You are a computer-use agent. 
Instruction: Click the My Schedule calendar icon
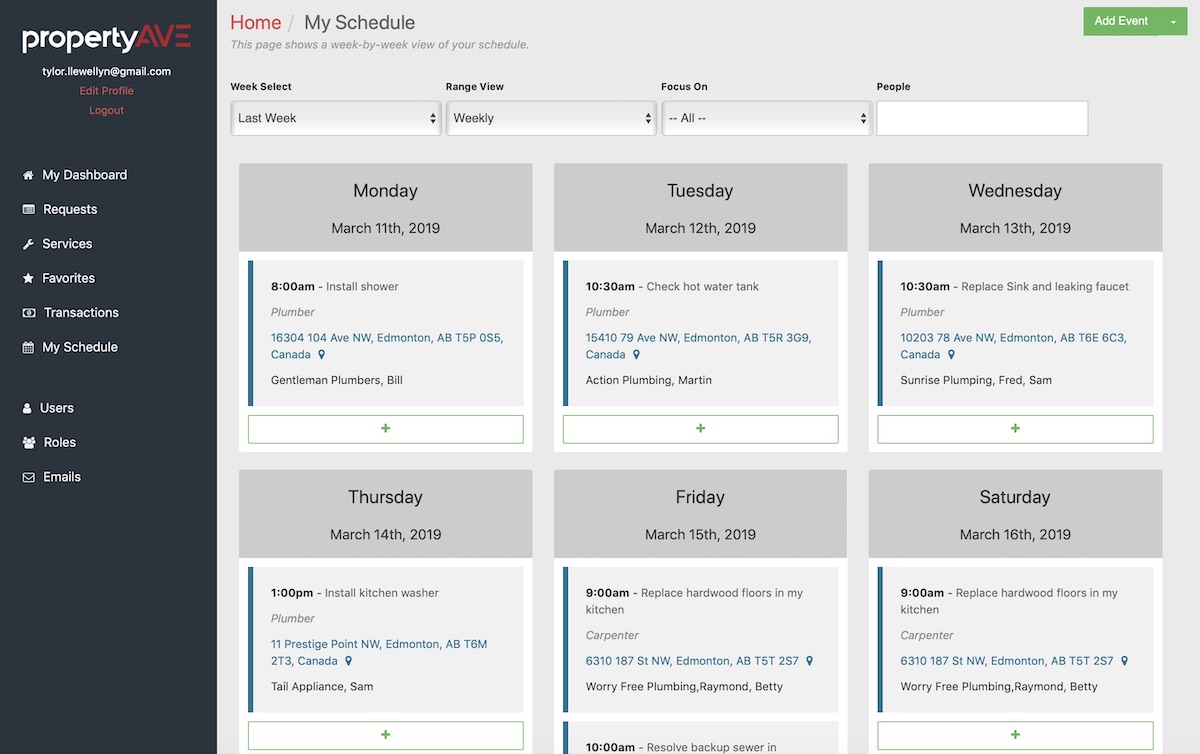[x=28, y=348]
